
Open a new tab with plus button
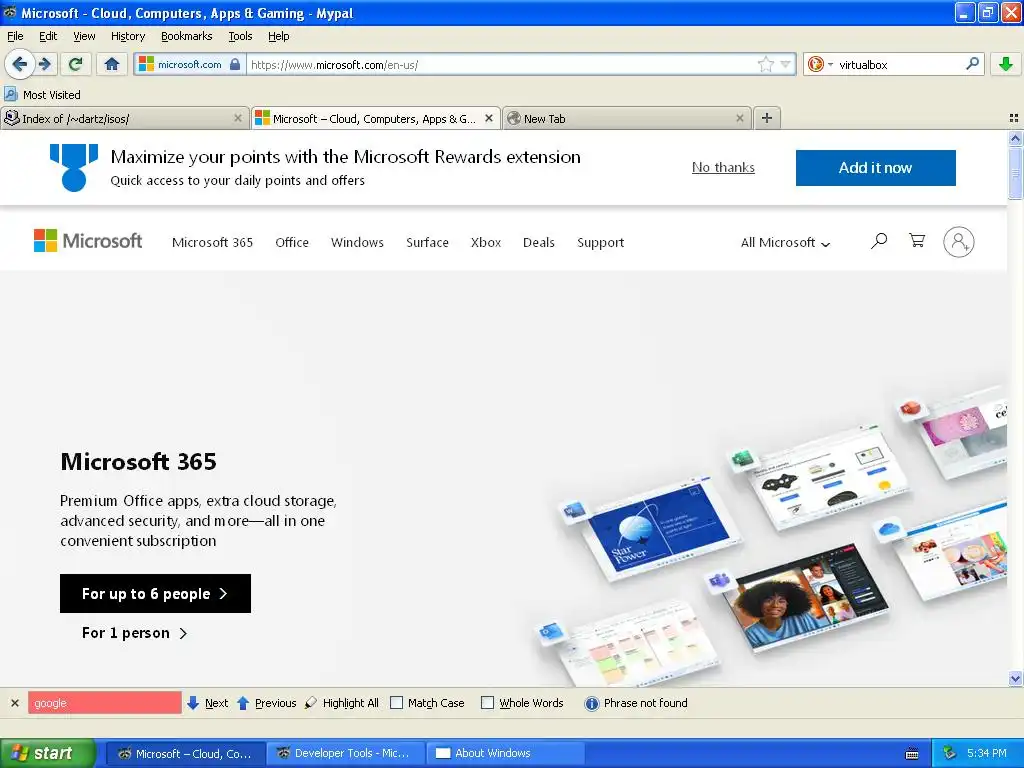pos(767,118)
